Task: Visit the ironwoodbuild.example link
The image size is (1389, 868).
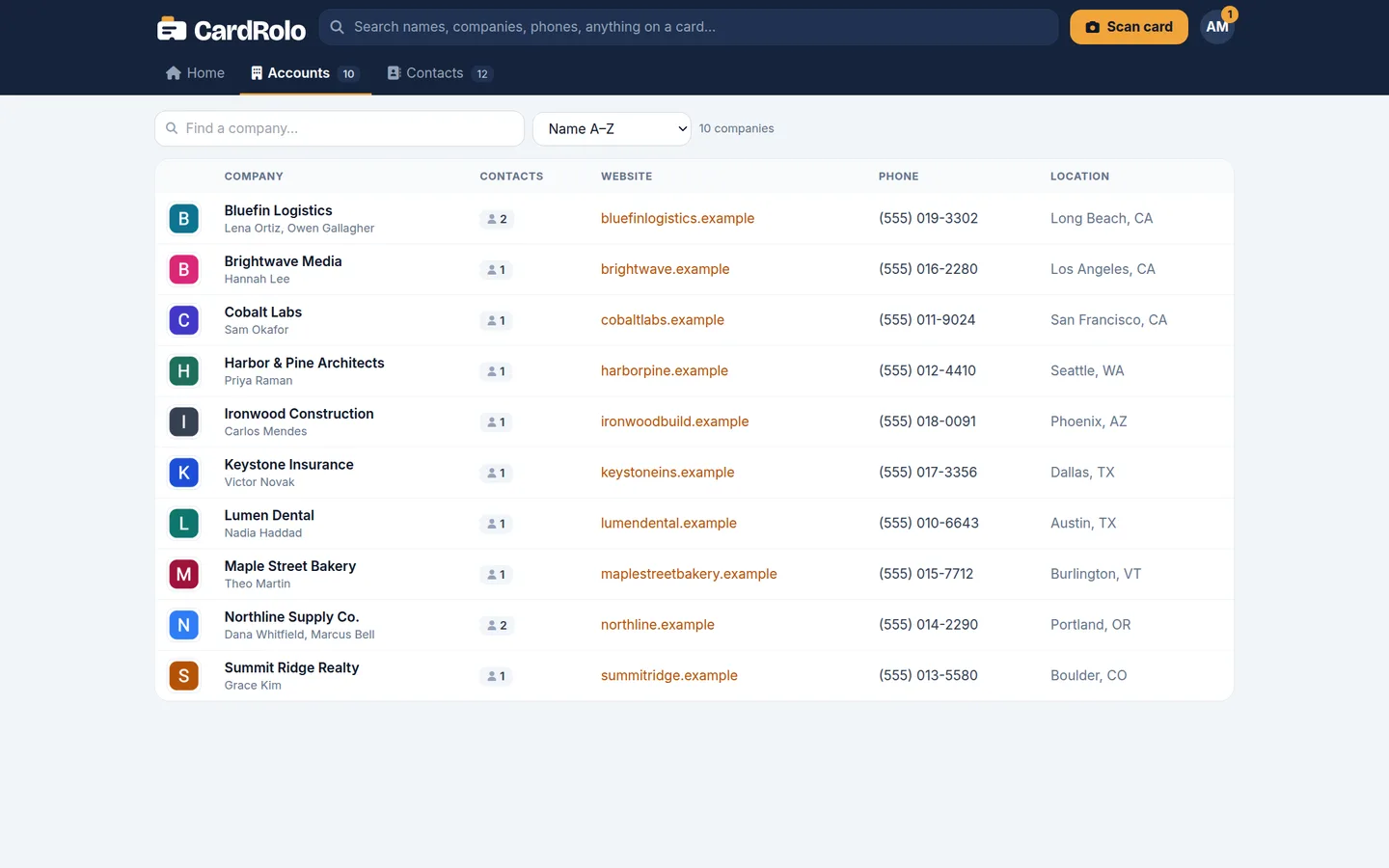Action: pos(674,421)
